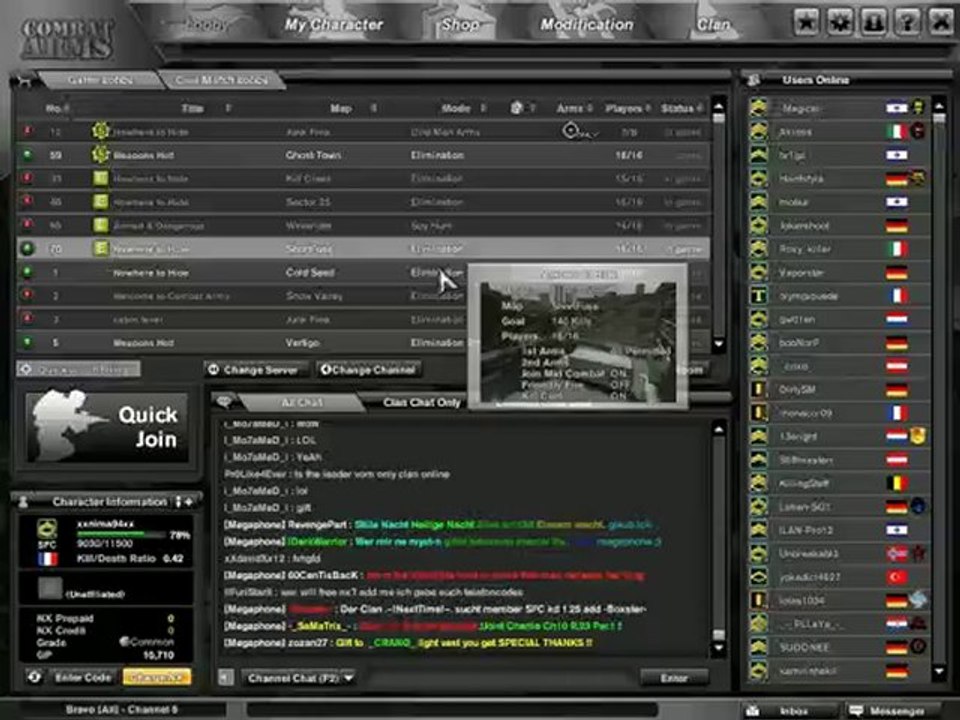
Task: Click the red status dot of room 12
Action: point(28,131)
